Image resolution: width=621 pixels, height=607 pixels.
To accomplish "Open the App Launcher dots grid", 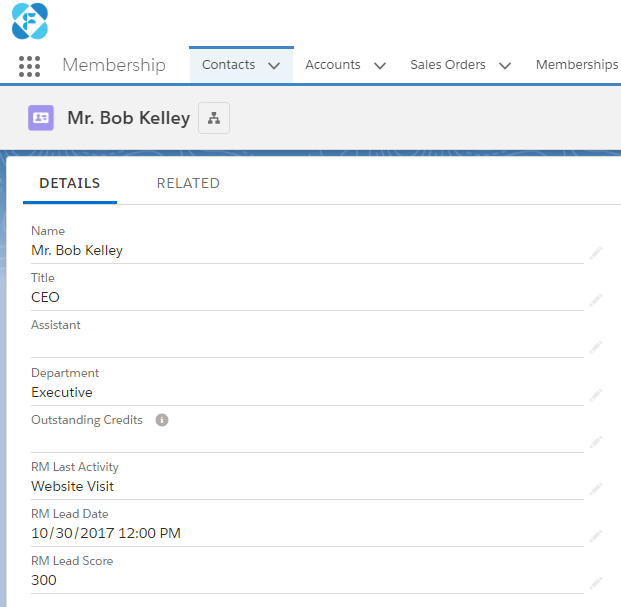I will point(30,66).
